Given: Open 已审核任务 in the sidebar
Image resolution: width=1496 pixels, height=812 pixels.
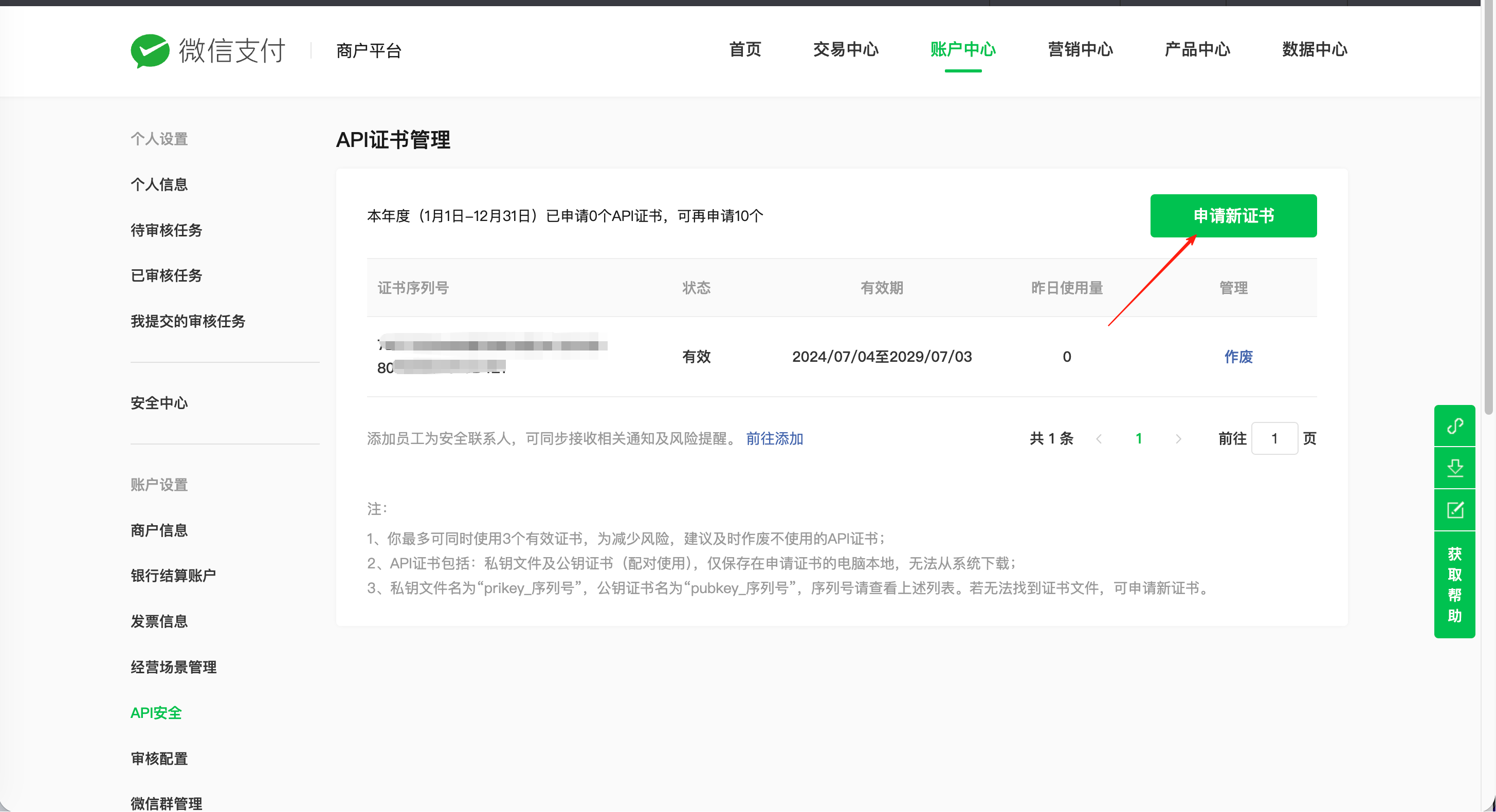Looking at the screenshot, I should [x=166, y=275].
